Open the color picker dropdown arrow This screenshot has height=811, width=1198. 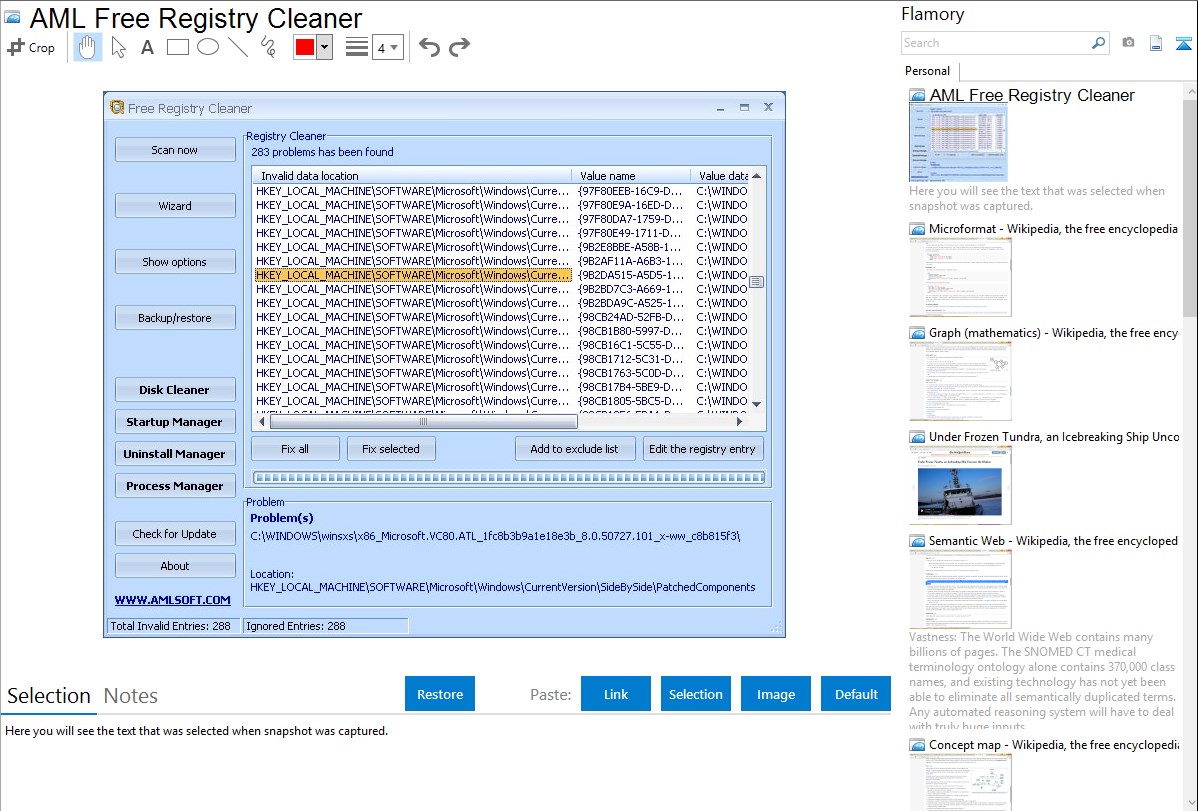pos(325,47)
